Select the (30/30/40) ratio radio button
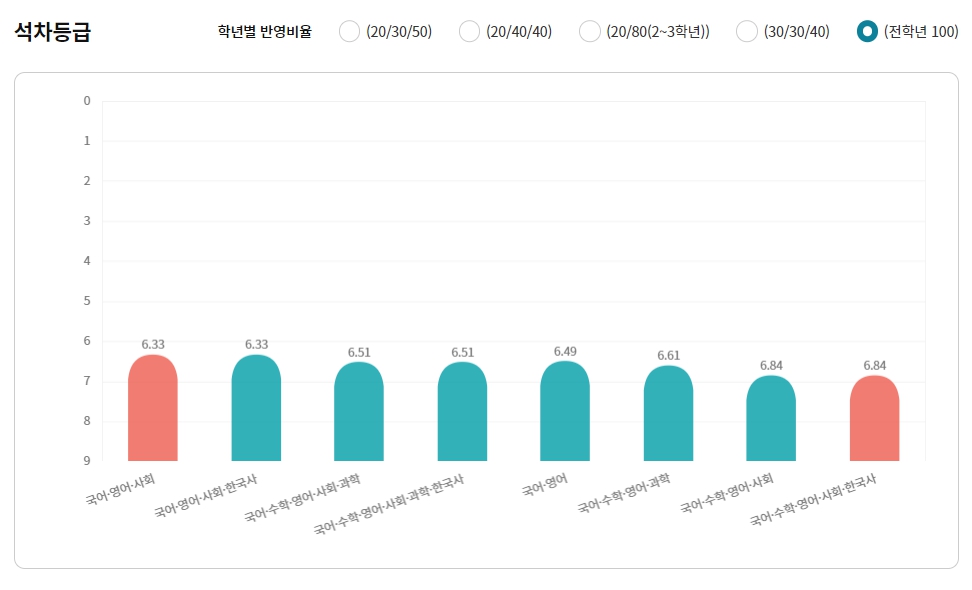This screenshot has height=590, width=972. [746, 31]
